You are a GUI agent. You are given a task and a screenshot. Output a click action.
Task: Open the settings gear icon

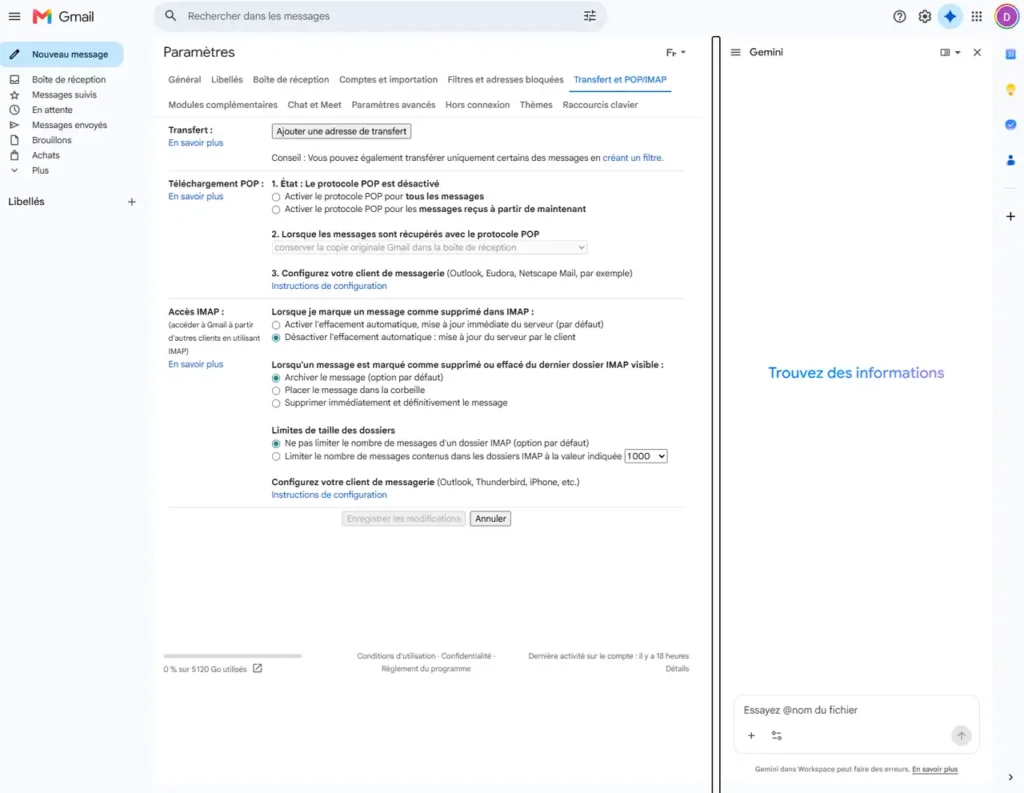click(925, 16)
